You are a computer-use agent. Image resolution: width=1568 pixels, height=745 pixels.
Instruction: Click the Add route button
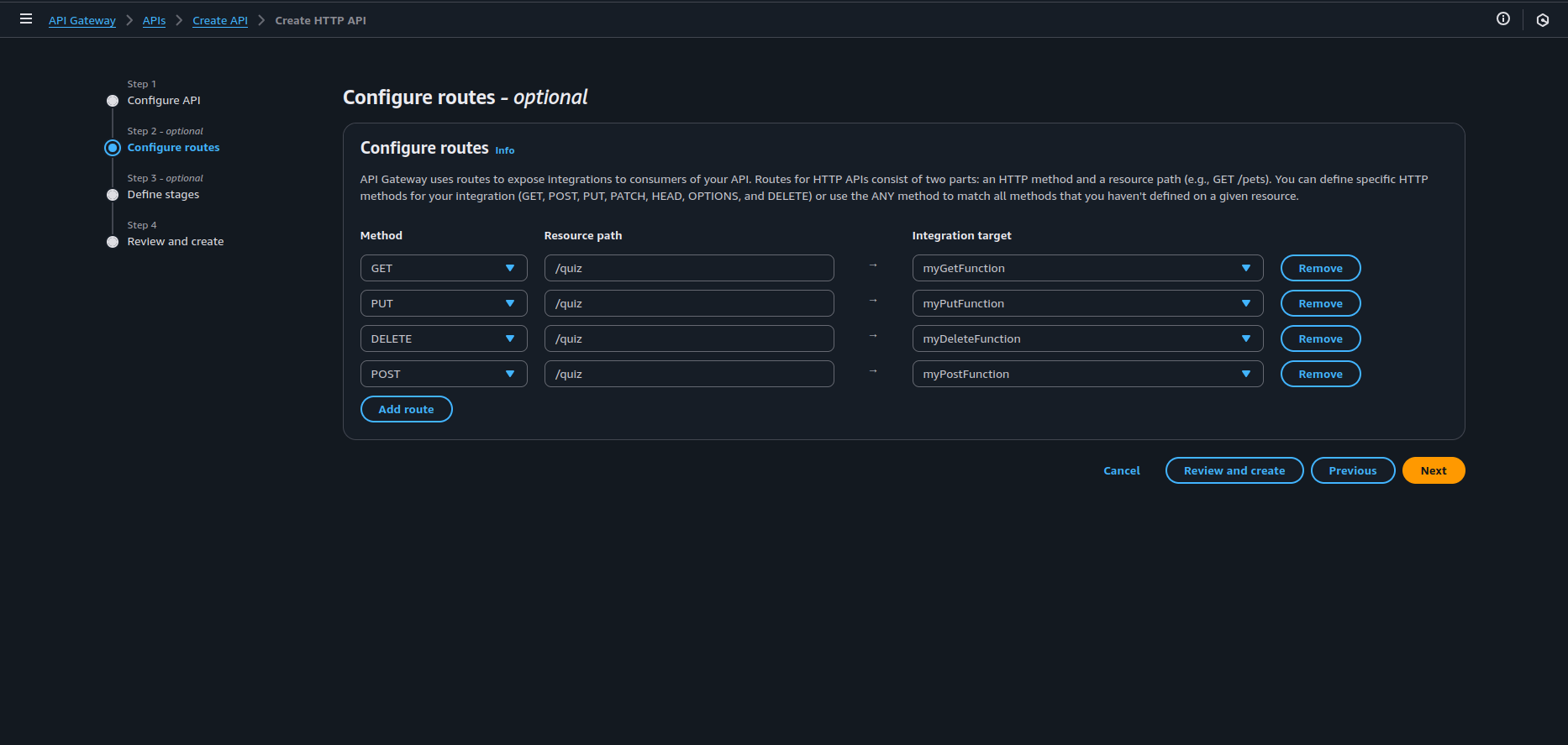point(406,409)
